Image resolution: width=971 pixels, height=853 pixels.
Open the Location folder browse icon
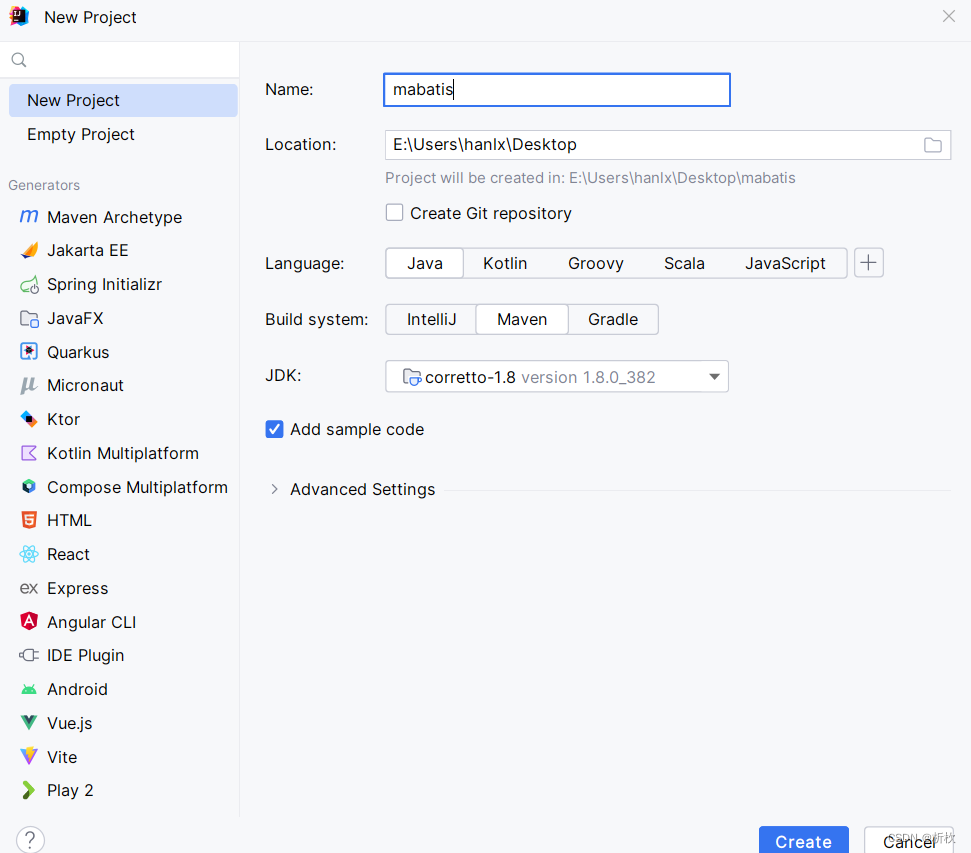point(933,145)
